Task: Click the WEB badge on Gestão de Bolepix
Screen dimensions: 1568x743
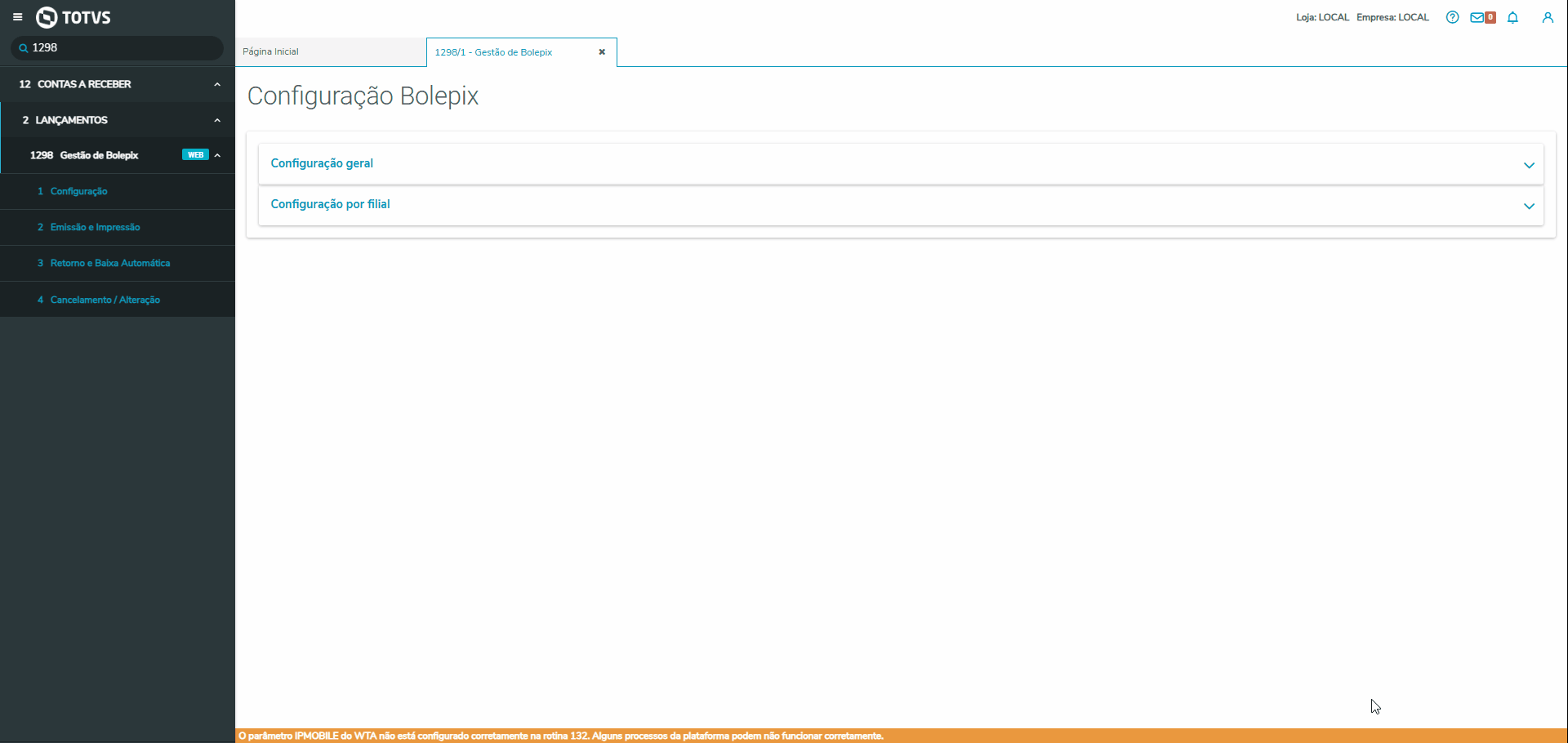Action: (195, 155)
